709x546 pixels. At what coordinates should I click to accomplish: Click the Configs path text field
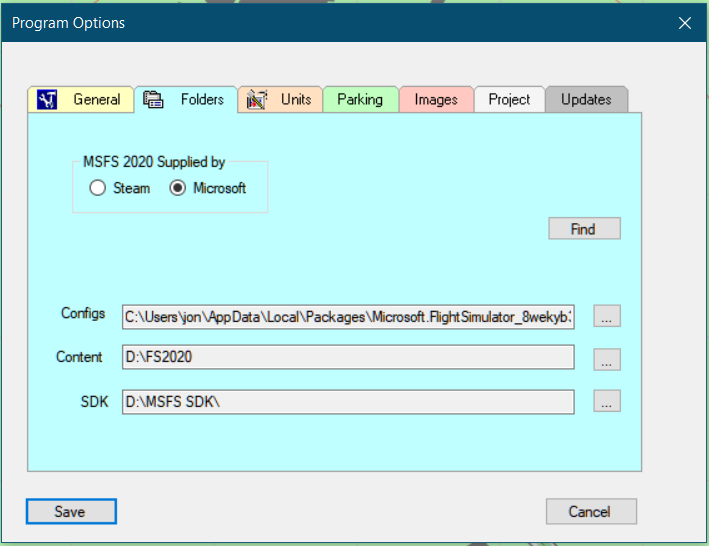tap(348, 317)
